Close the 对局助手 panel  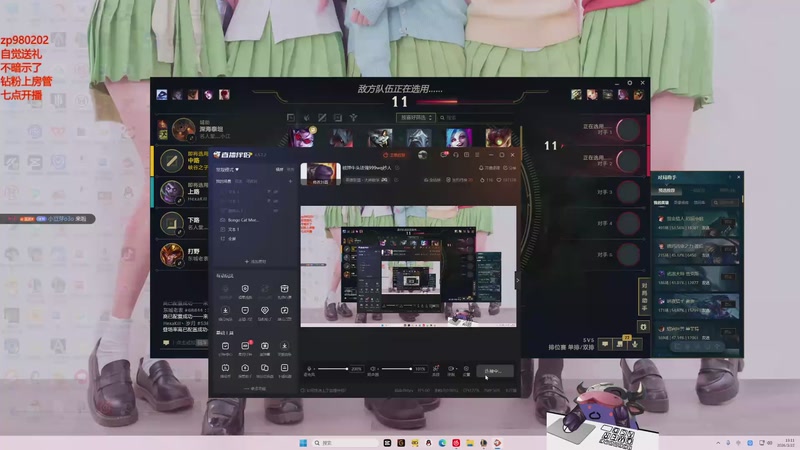[x=738, y=177]
